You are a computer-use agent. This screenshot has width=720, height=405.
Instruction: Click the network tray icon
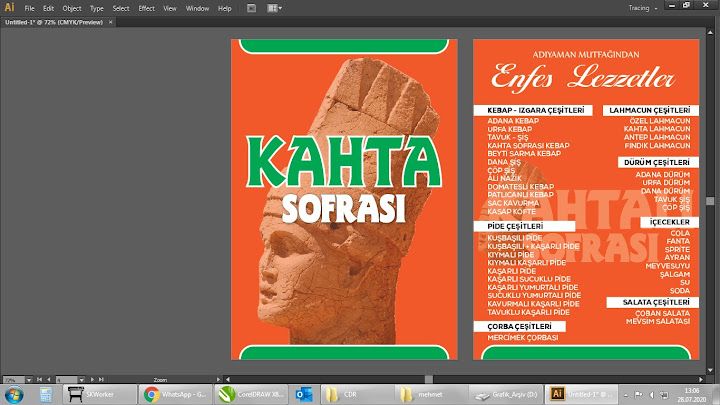[x=664, y=395]
